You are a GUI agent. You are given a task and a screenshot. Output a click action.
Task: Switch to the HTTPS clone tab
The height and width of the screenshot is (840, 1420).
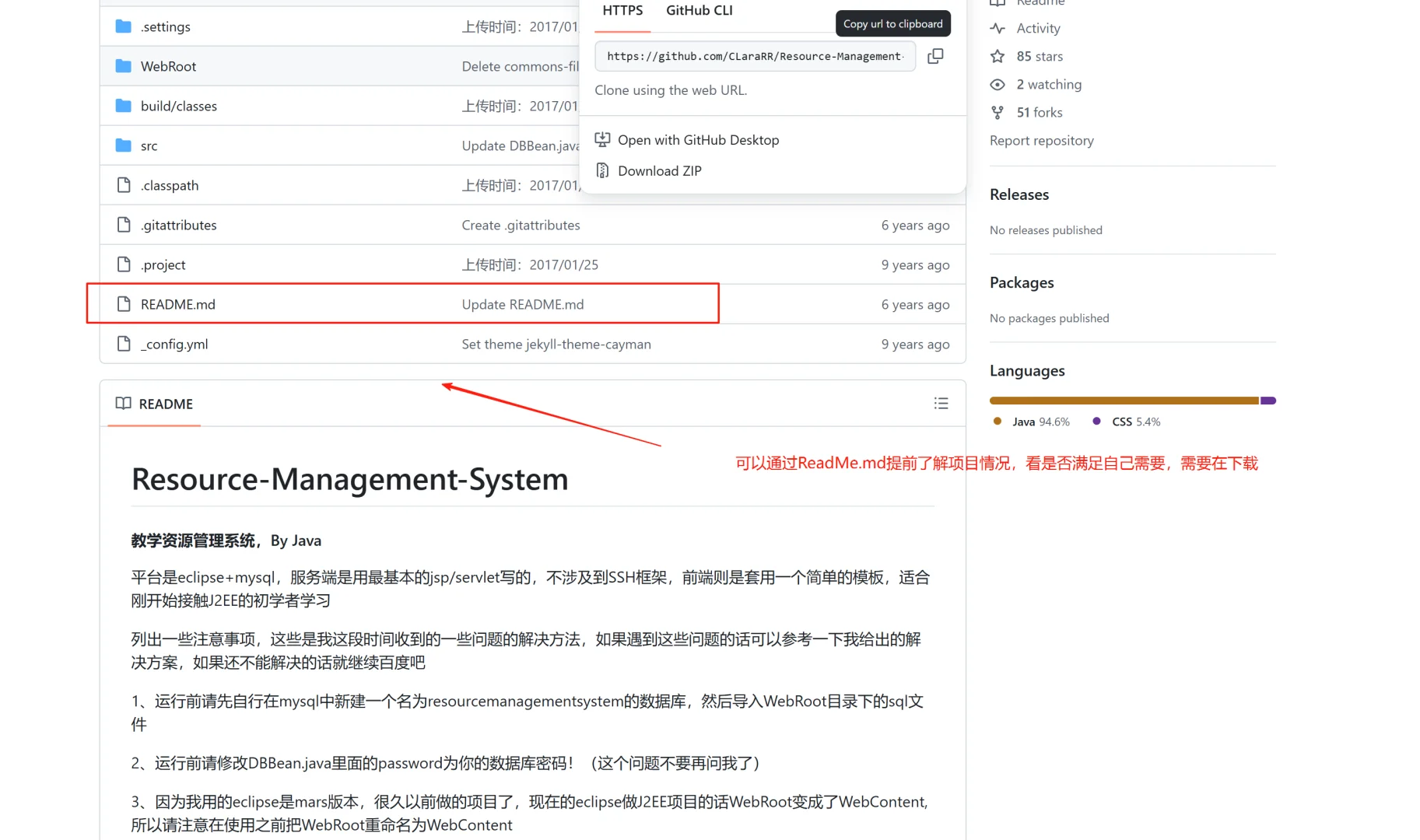[621, 11]
